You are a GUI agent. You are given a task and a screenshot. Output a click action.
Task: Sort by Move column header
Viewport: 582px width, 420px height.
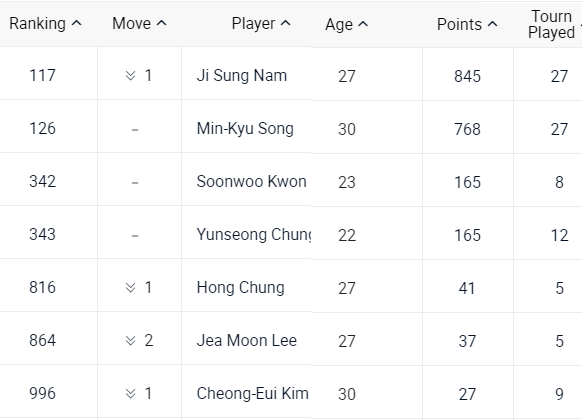click(139, 23)
